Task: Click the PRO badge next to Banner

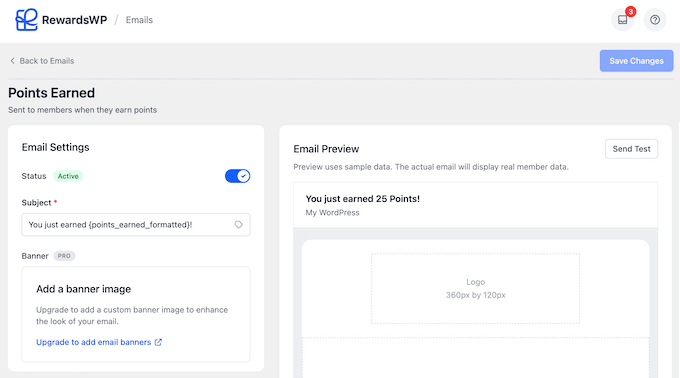Action: [x=64, y=256]
